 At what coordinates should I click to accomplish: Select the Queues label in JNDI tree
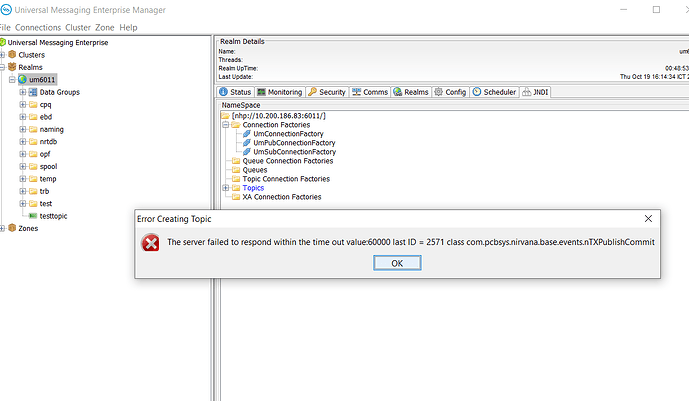click(255, 170)
